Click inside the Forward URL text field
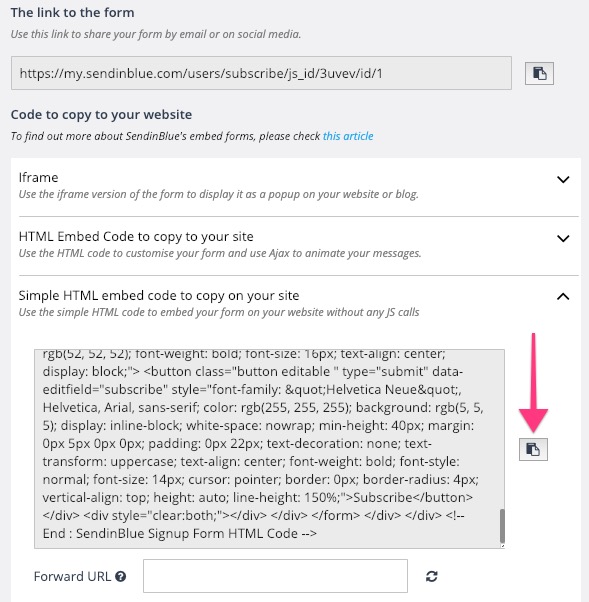 click(275, 576)
